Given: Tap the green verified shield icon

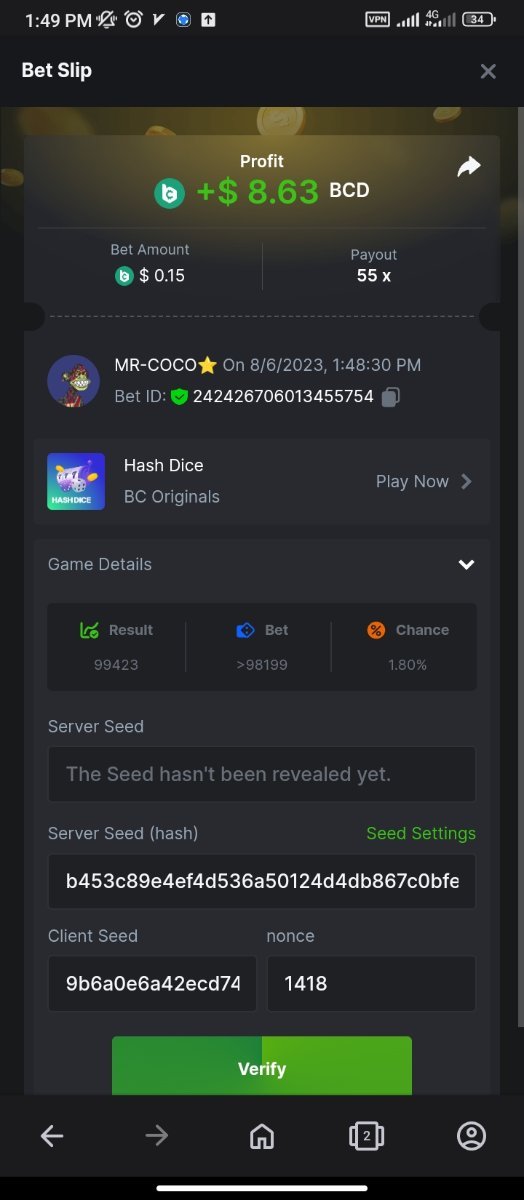Looking at the screenshot, I should point(179,397).
